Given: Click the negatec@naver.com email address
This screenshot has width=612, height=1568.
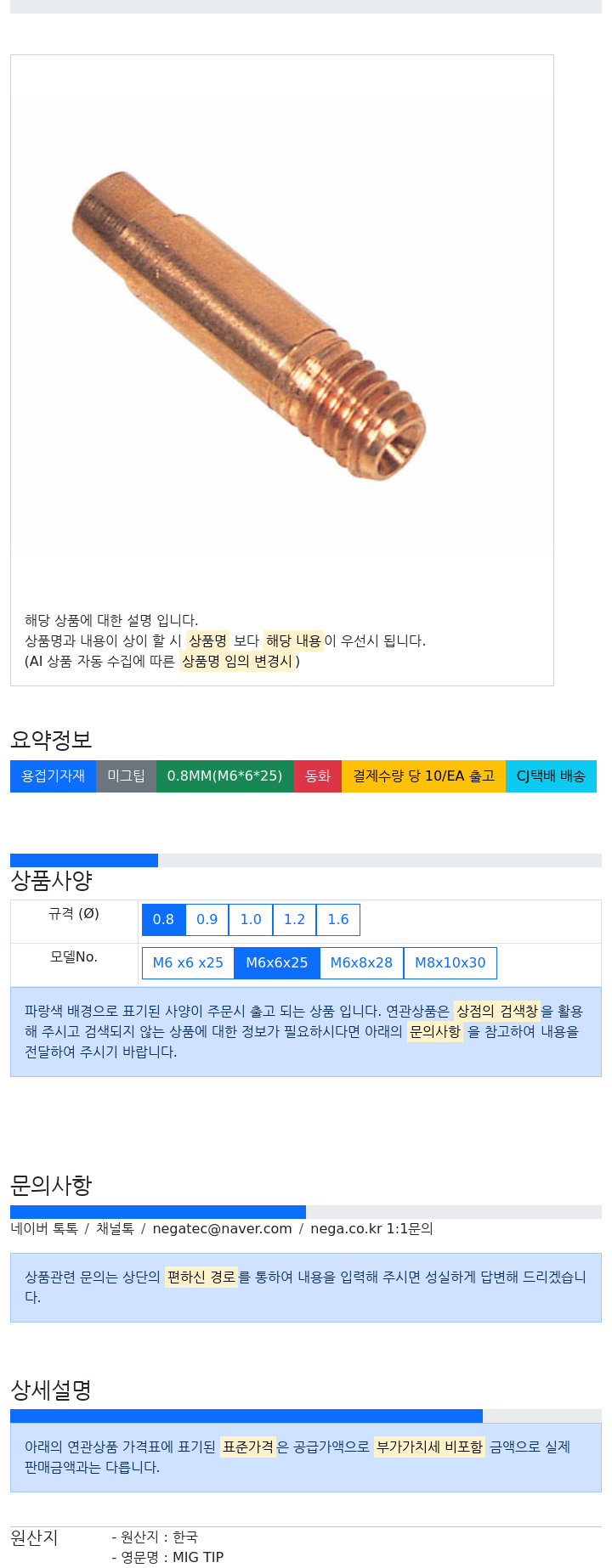Looking at the screenshot, I should [x=222, y=1229].
